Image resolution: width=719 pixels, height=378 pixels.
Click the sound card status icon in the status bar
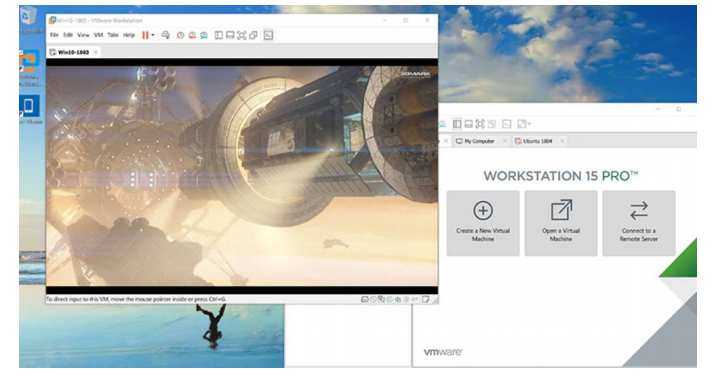coord(398,300)
